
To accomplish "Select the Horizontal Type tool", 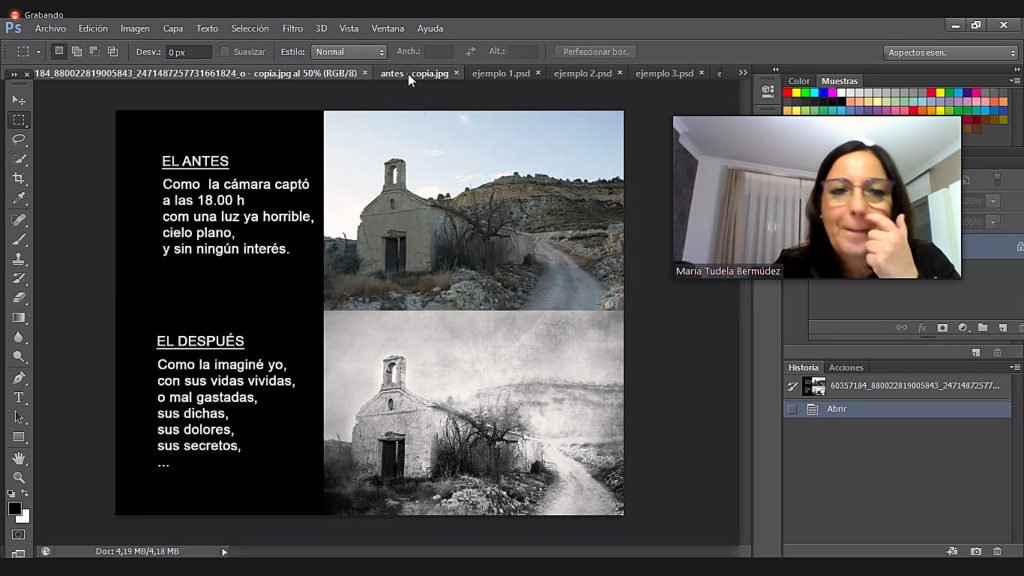I will click(x=19, y=397).
